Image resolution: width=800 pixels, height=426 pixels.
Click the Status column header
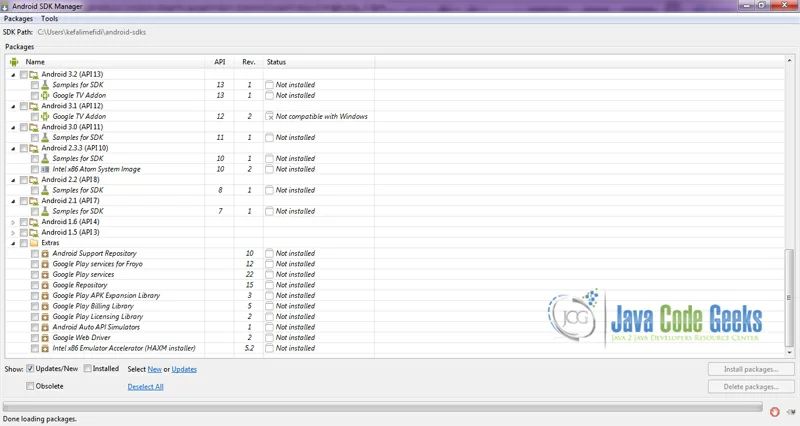[319, 62]
